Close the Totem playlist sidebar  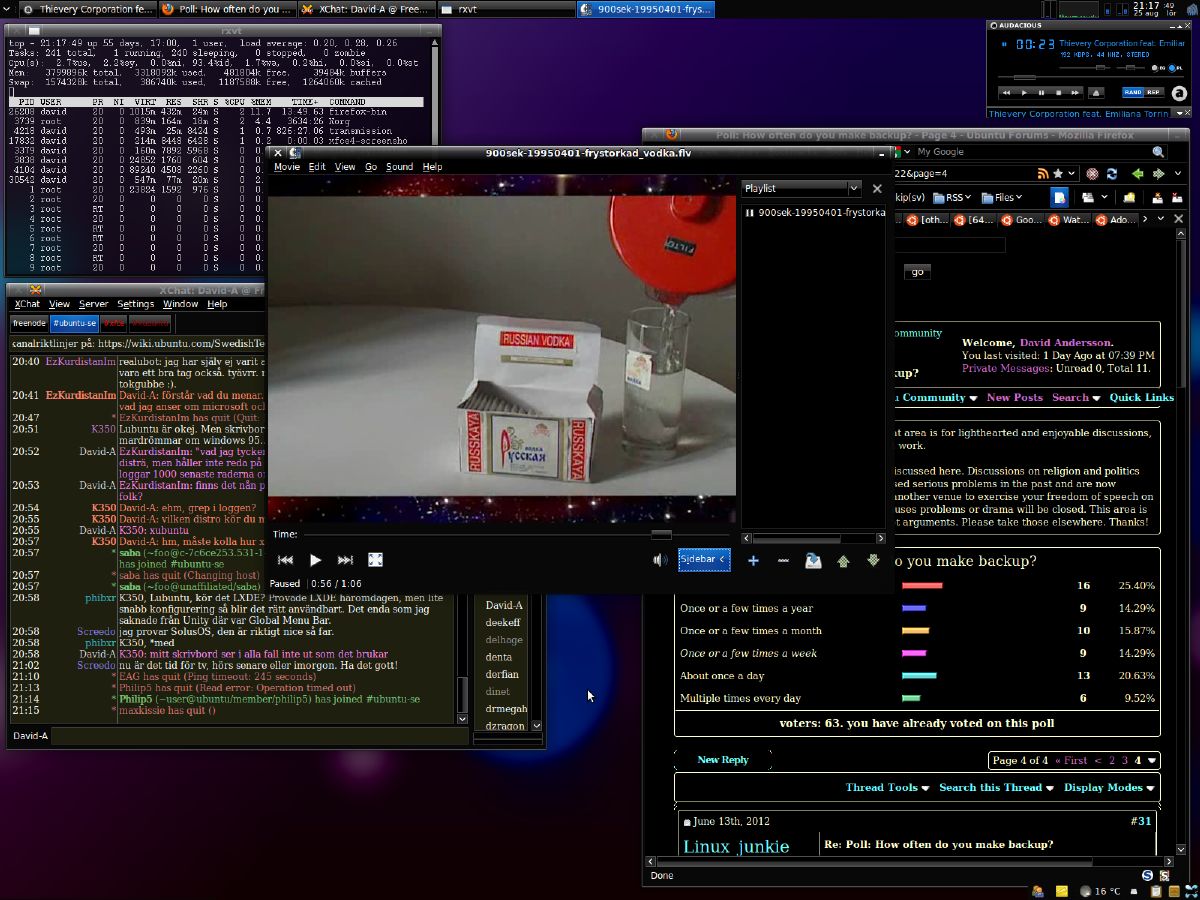pyautogui.click(x=877, y=188)
